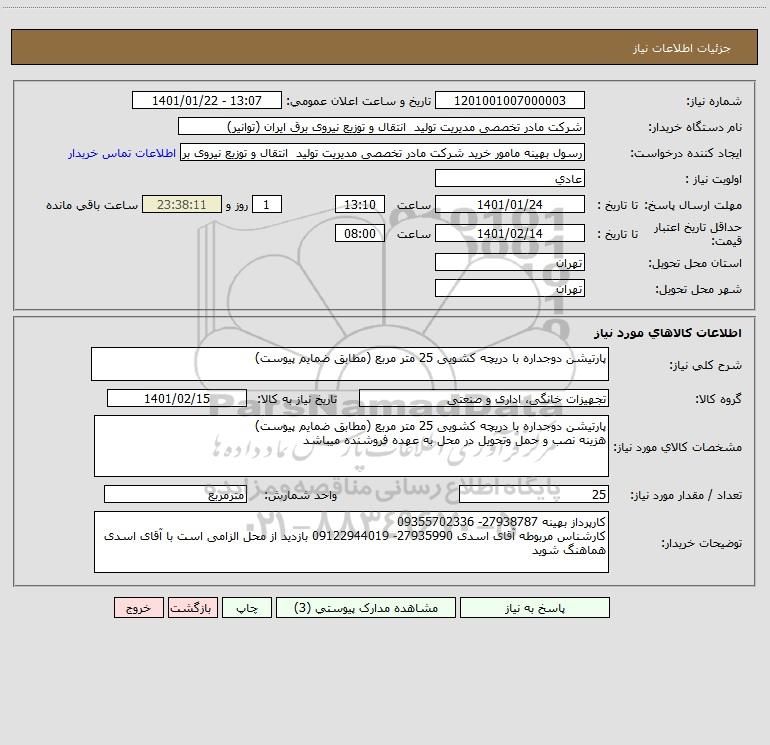Click the شماره نیاز label
The width and height of the screenshot is (770, 745).
[714, 101]
